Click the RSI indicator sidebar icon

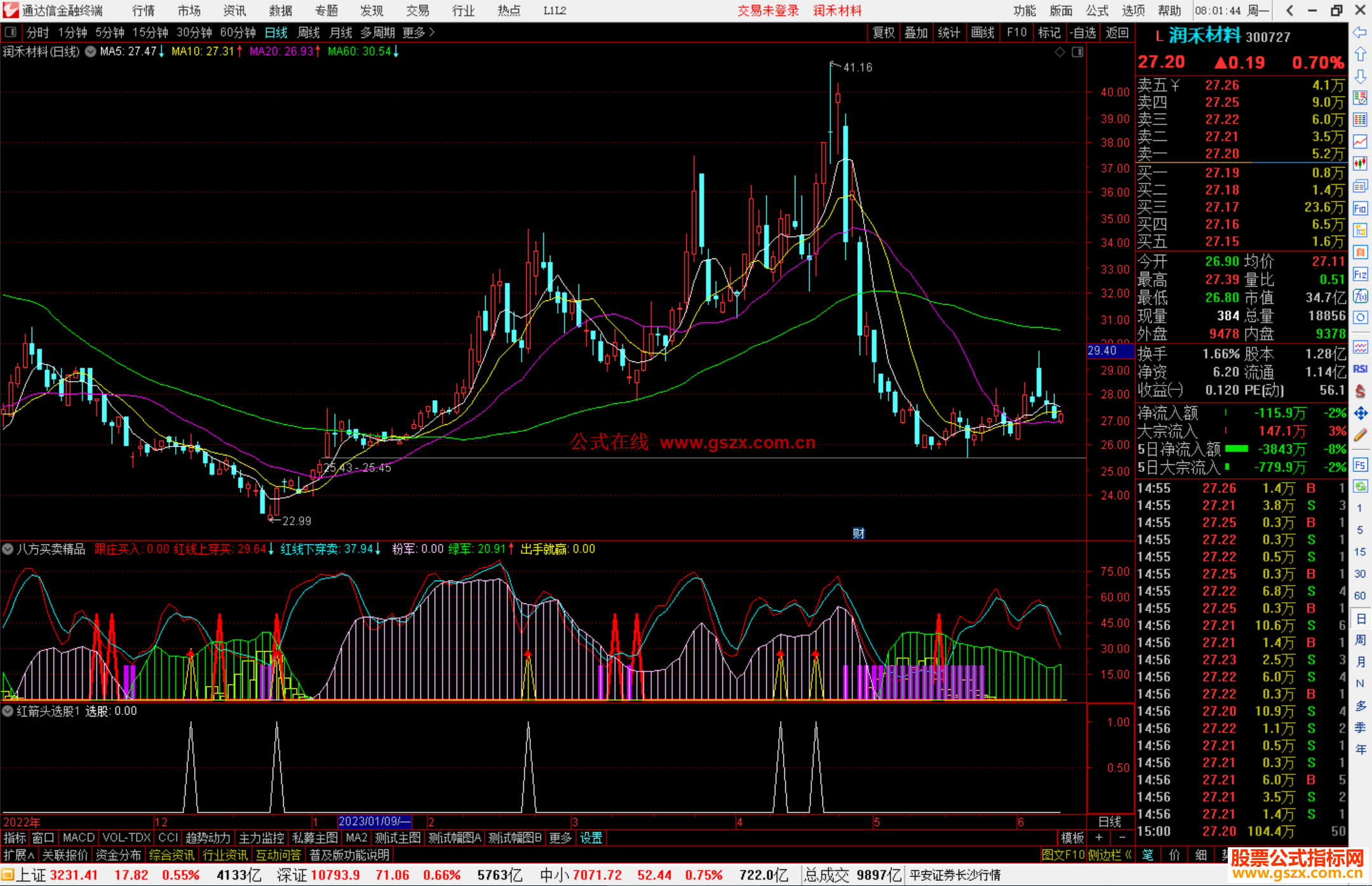click(x=1360, y=369)
